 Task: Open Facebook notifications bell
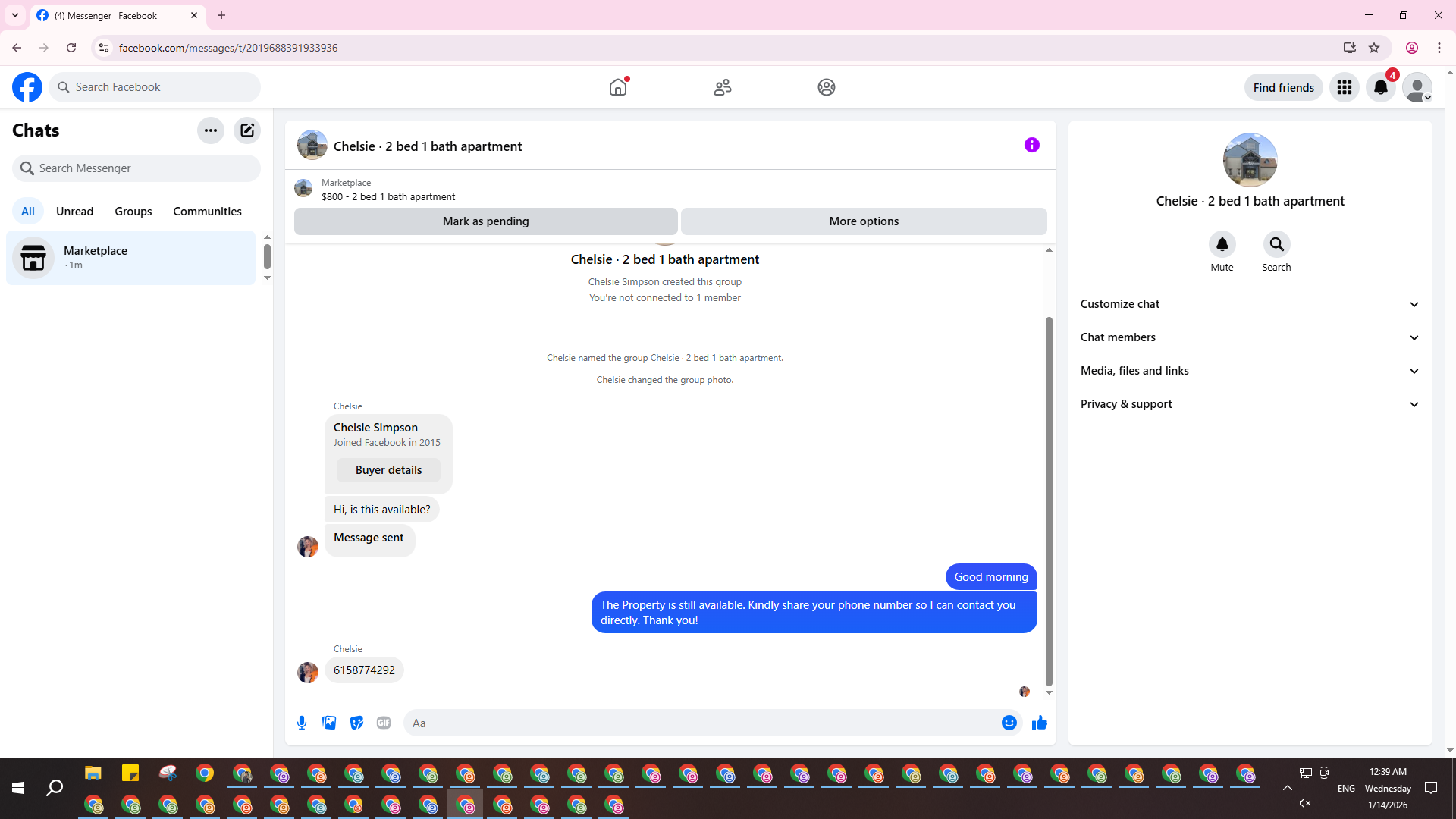point(1380,87)
